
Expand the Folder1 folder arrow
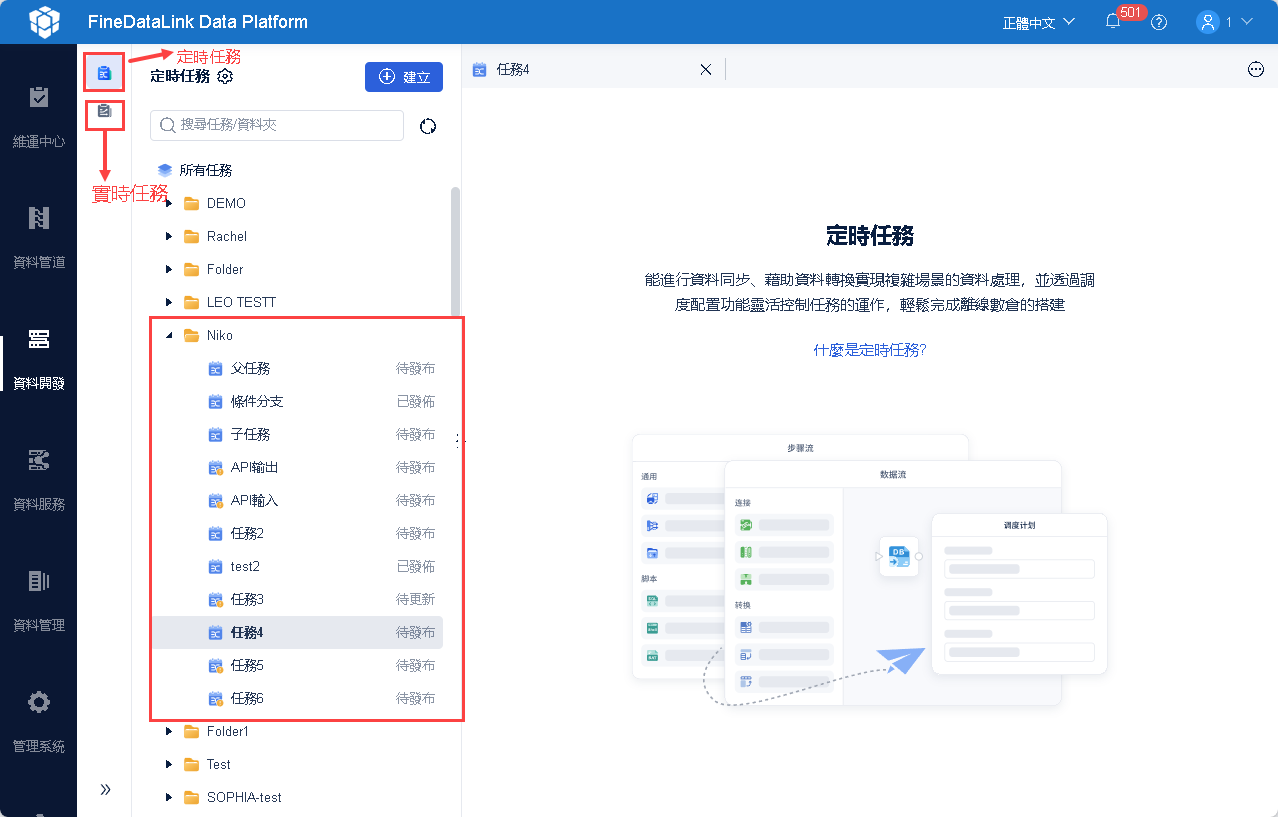[168, 731]
